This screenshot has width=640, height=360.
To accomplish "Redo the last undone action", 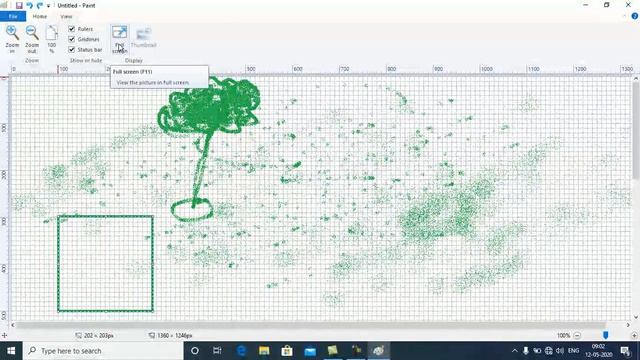I will [40, 6].
